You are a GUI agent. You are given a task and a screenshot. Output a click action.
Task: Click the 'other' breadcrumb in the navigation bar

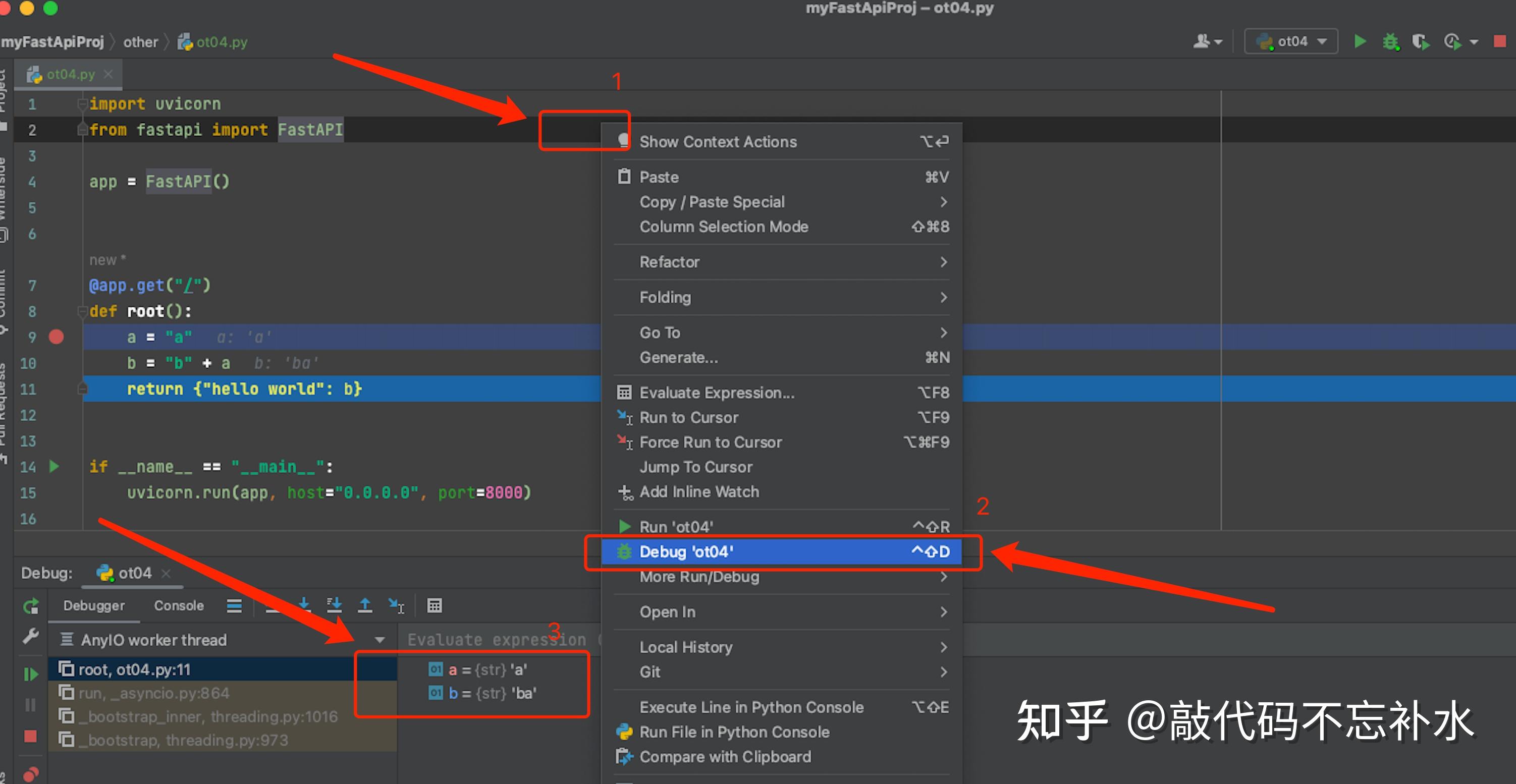pyautogui.click(x=140, y=41)
